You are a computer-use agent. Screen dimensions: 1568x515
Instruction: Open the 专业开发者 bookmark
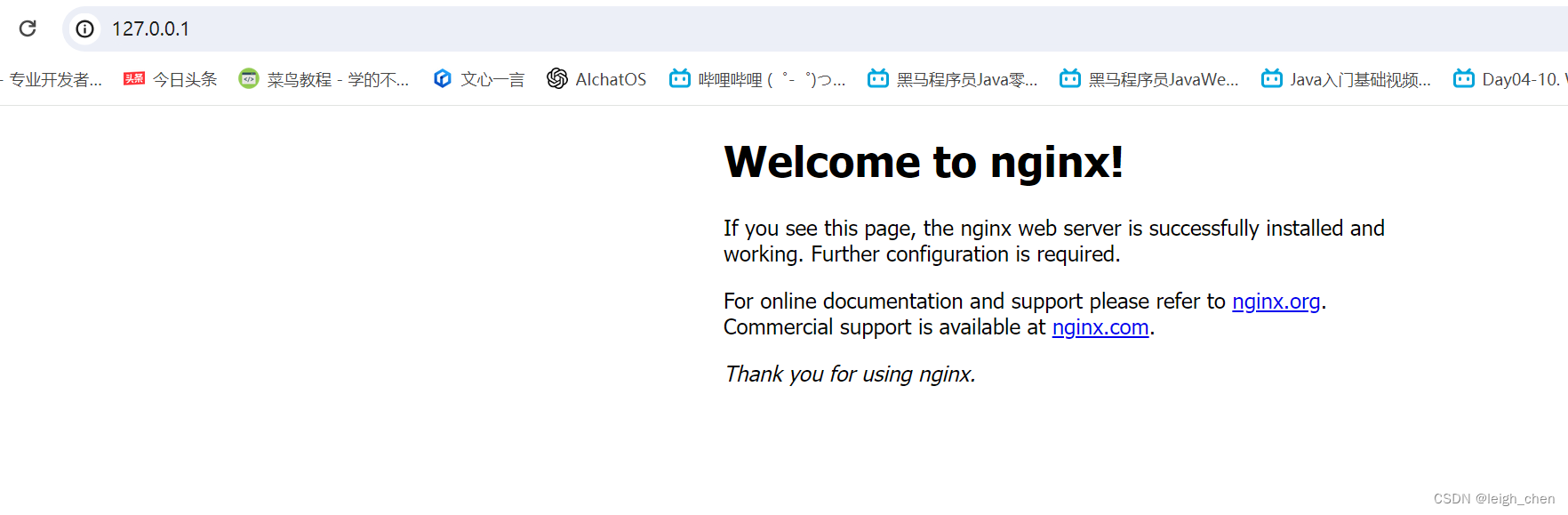(52, 79)
